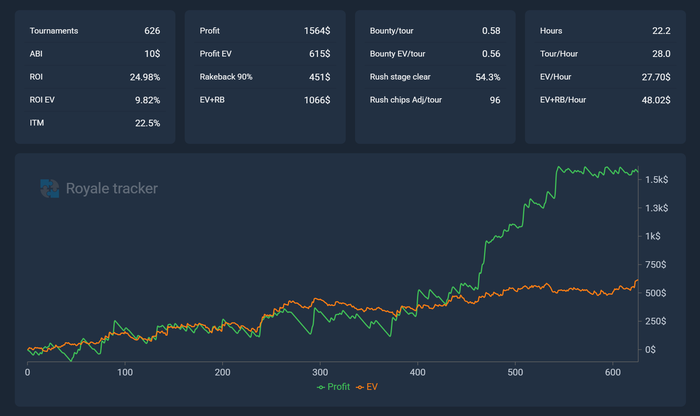
Task: Select the EV+RB 1066$ value
Action: 317,100
